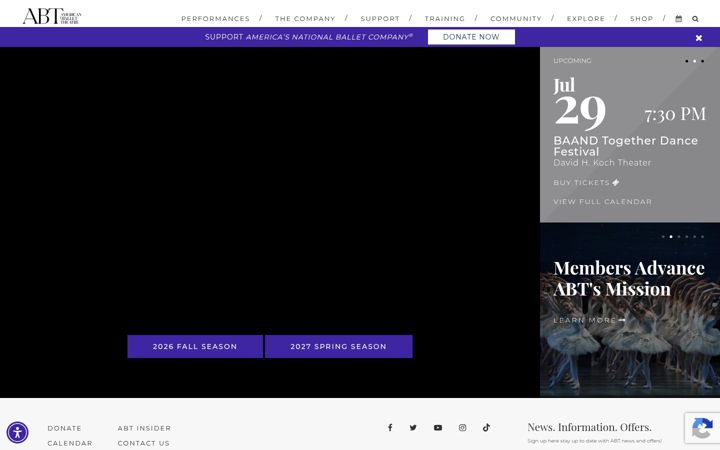720x450 pixels.
Task: Click the Members Advance ABT's Mission heading
Action: point(629,279)
